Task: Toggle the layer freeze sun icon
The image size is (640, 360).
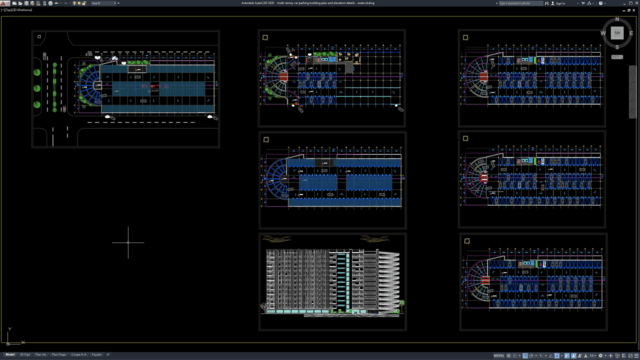Action: pos(79,3)
